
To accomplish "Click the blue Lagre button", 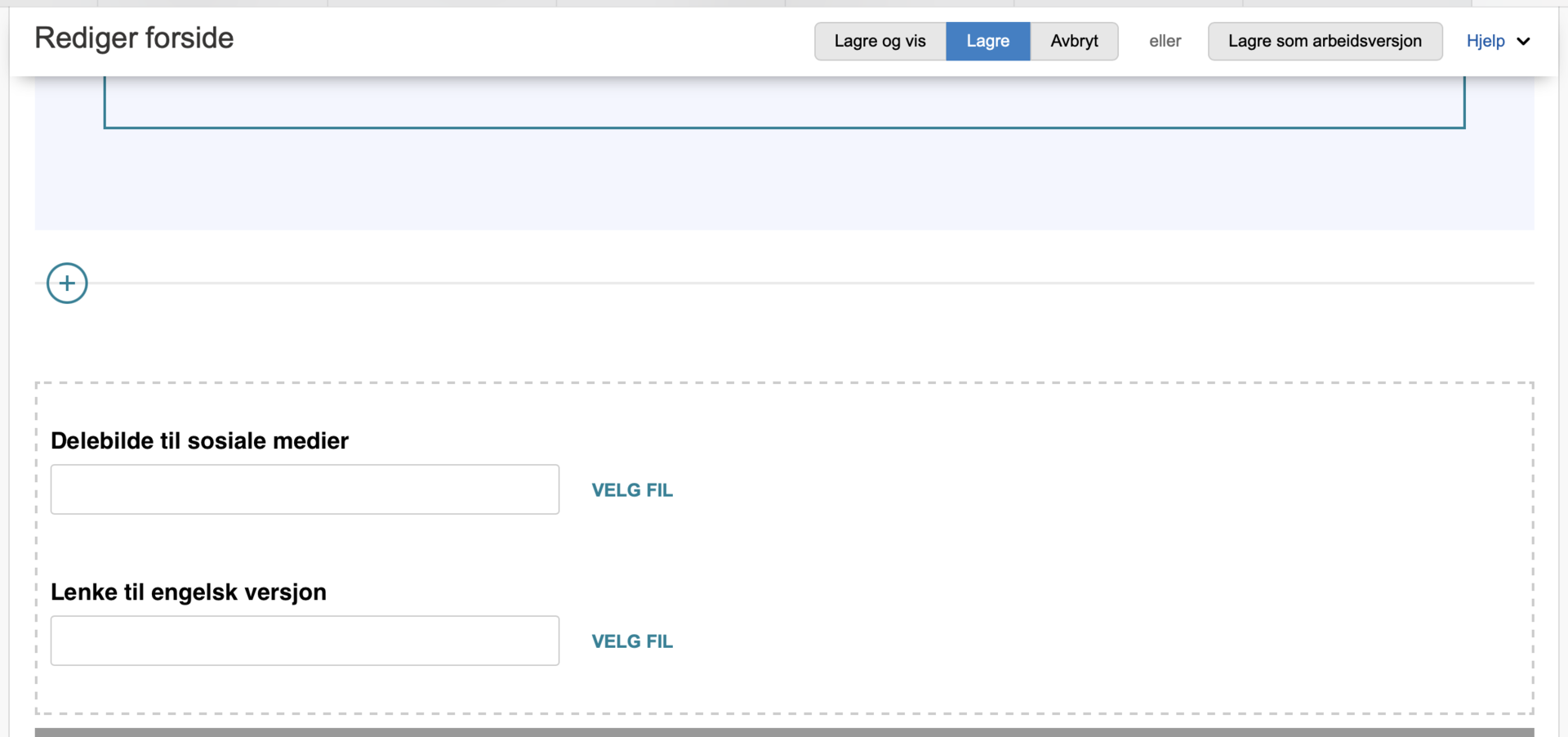I will click(987, 41).
